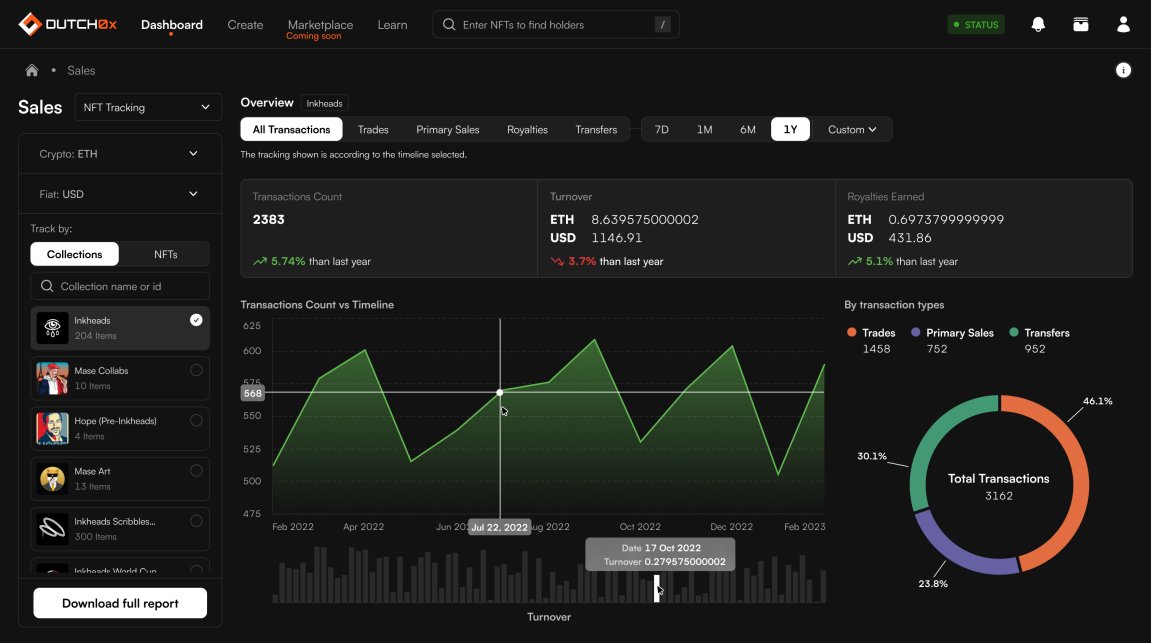Viewport: 1151px width, 643px height.
Task: Click the search magnifier in header
Action: click(449, 24)
